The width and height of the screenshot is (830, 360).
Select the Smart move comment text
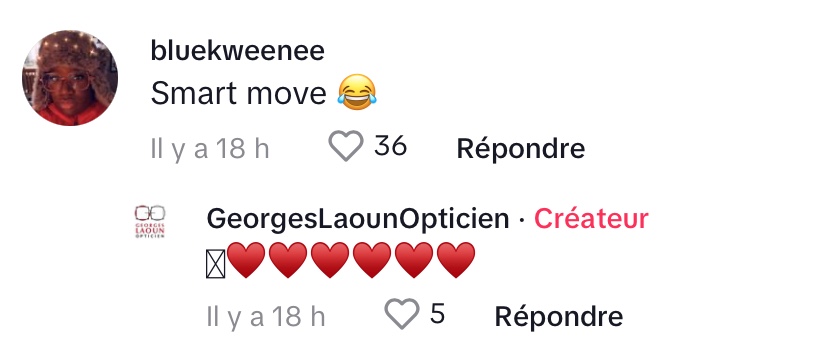pos(238,94)
